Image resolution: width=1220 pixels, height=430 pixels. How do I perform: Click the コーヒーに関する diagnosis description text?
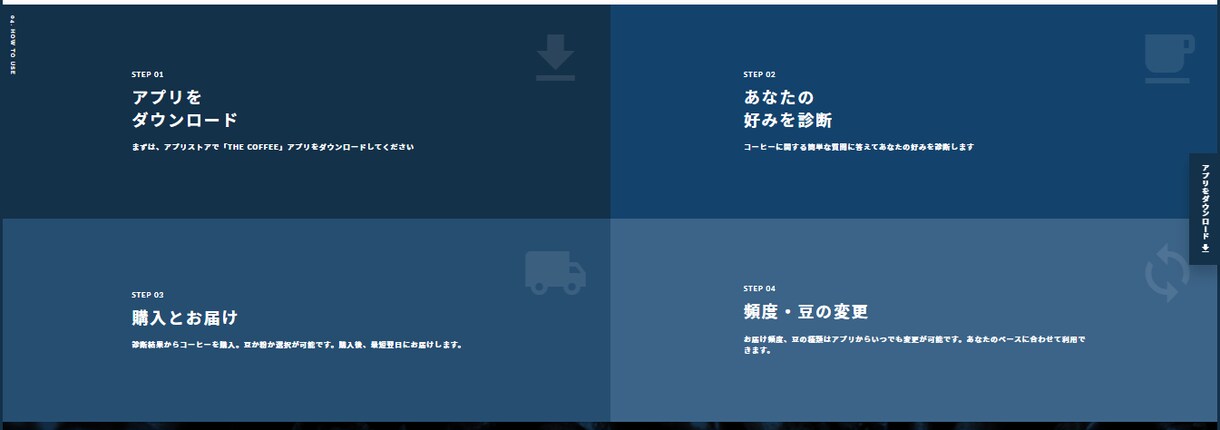tap(858, 147)
